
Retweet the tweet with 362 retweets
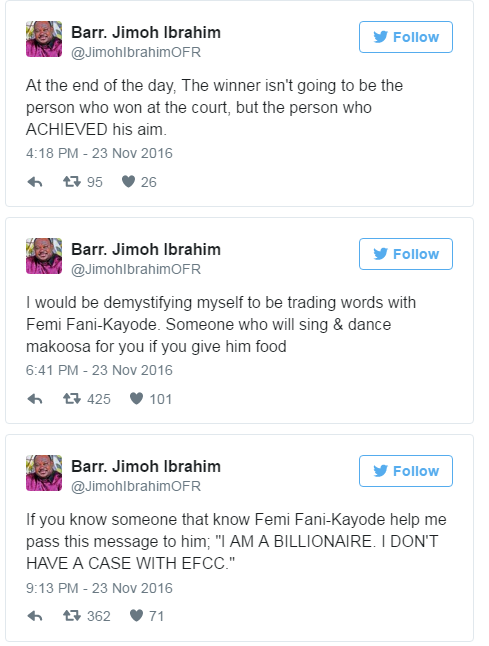pyautogui.click(x=72, y=616)
